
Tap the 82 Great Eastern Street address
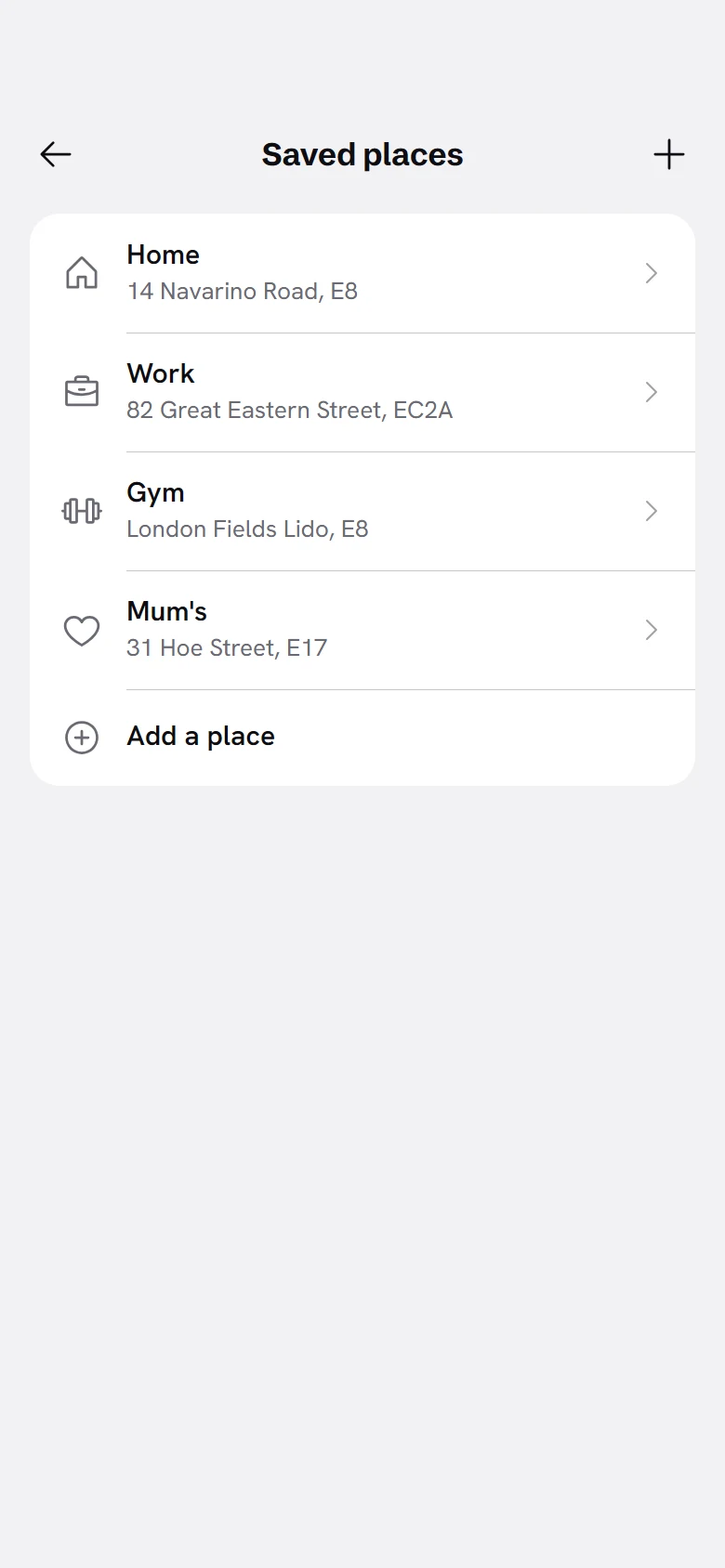290,411
